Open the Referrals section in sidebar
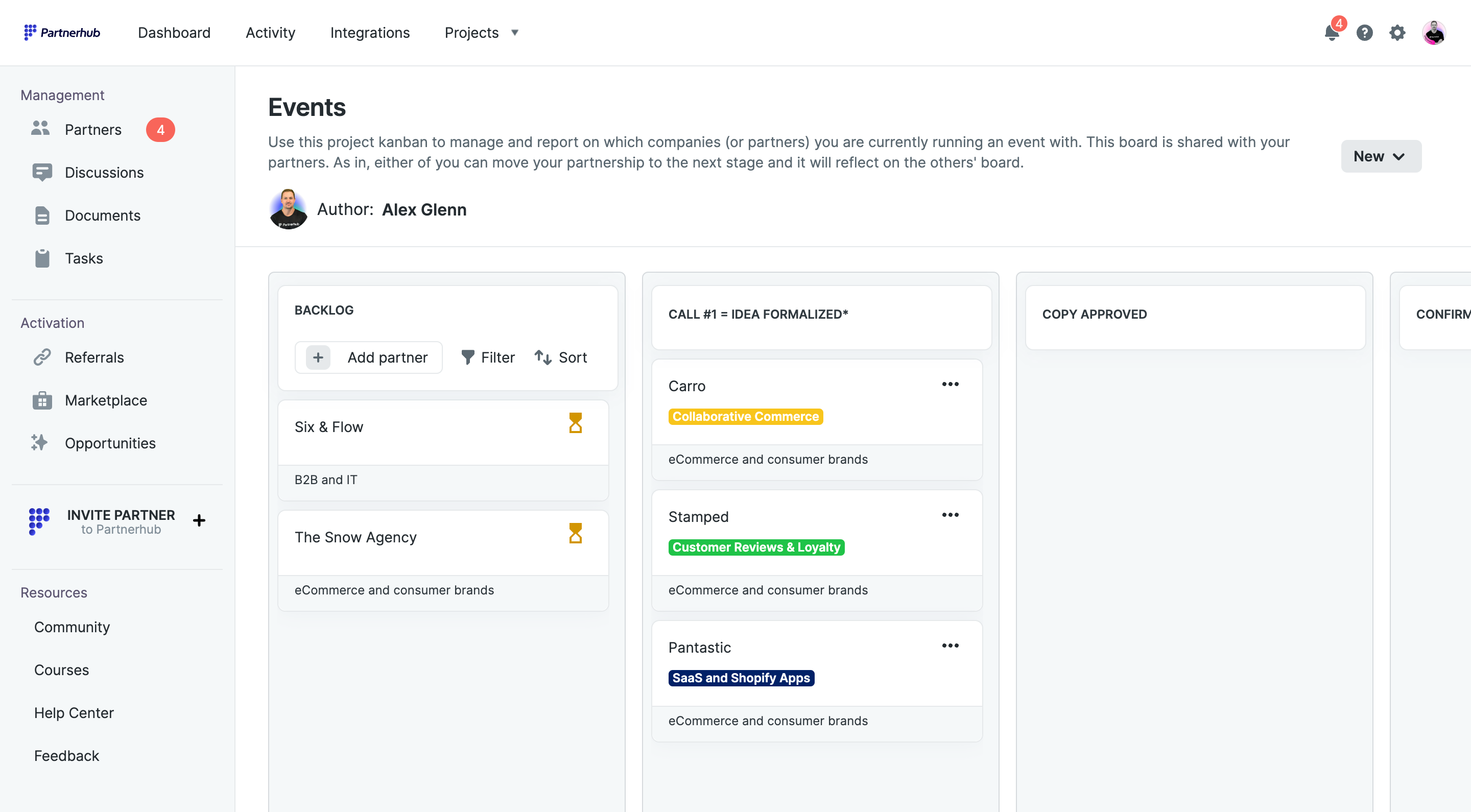1471x812 pixels. click(94, 357)
